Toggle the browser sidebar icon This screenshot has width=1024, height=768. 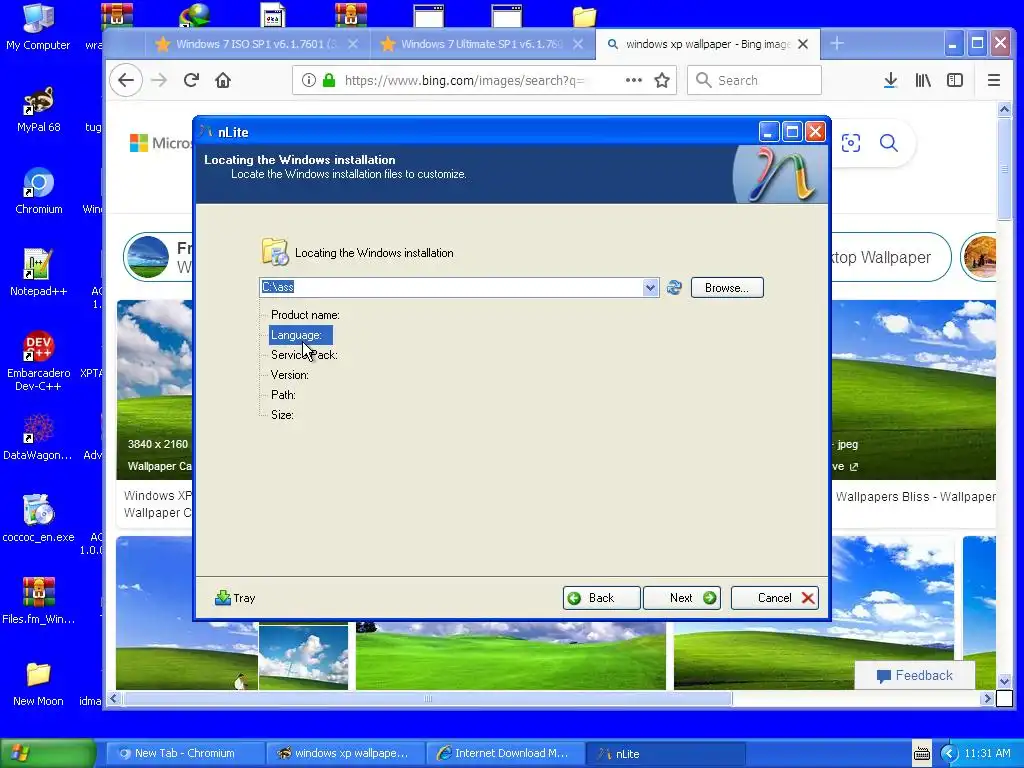point(955,80)
